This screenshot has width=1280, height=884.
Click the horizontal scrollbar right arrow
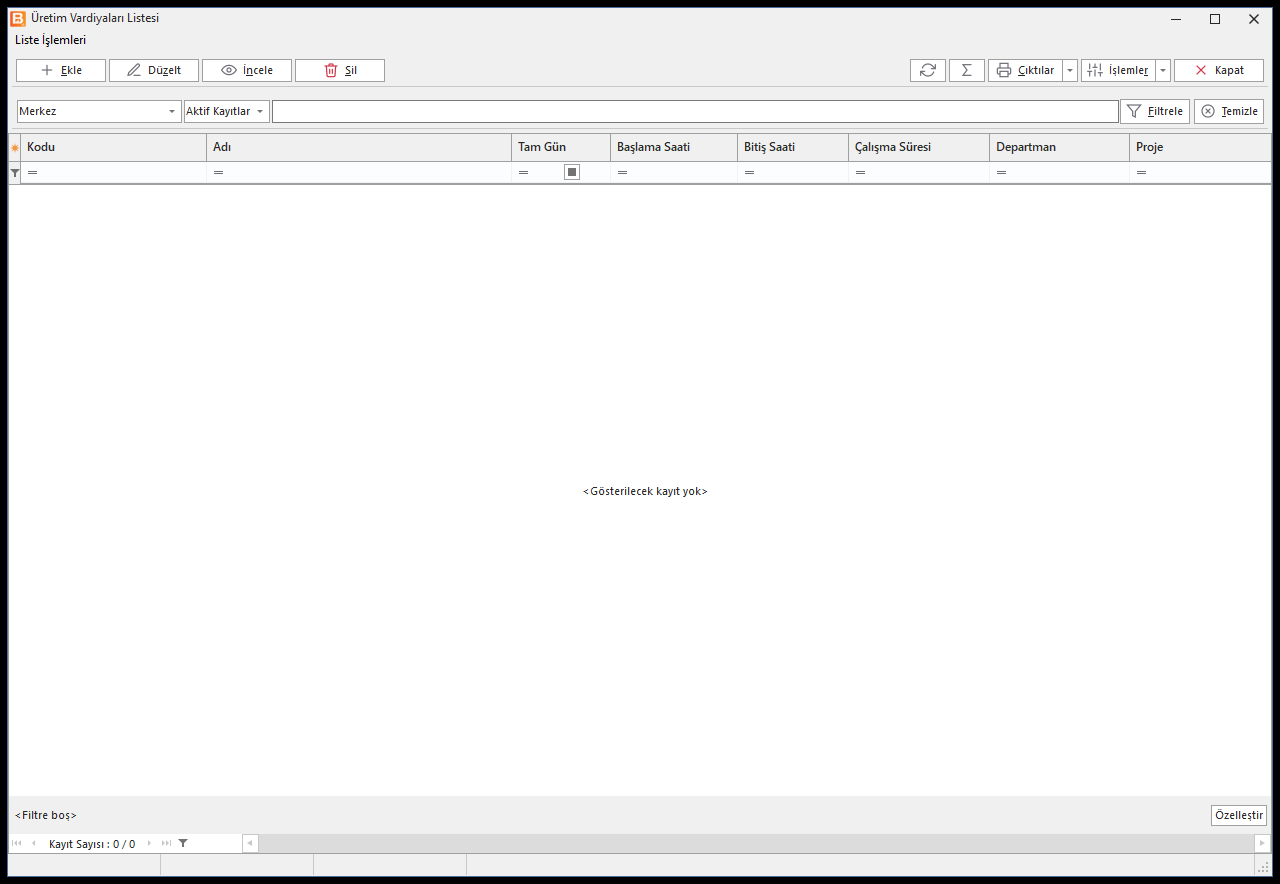pos(1263,843)
